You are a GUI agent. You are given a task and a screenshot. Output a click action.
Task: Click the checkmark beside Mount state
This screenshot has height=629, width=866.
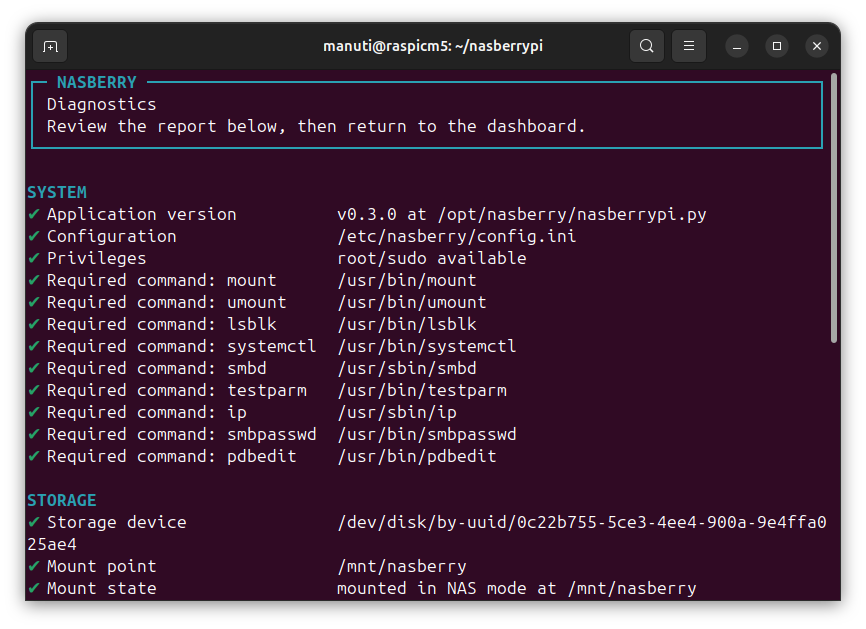pyautogui.click(x=34, y=588)
